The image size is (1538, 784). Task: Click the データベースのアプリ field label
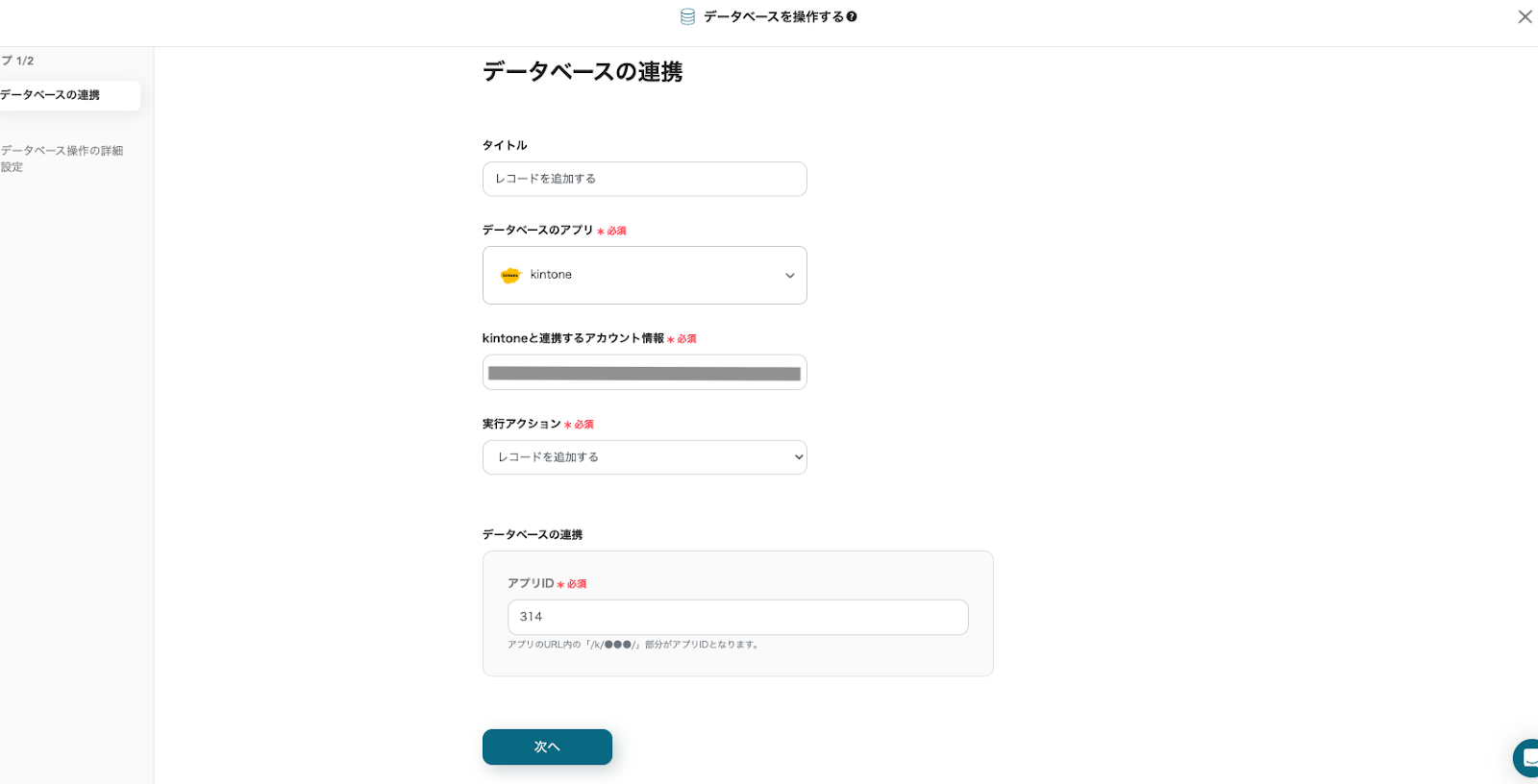tap(537, 231)
